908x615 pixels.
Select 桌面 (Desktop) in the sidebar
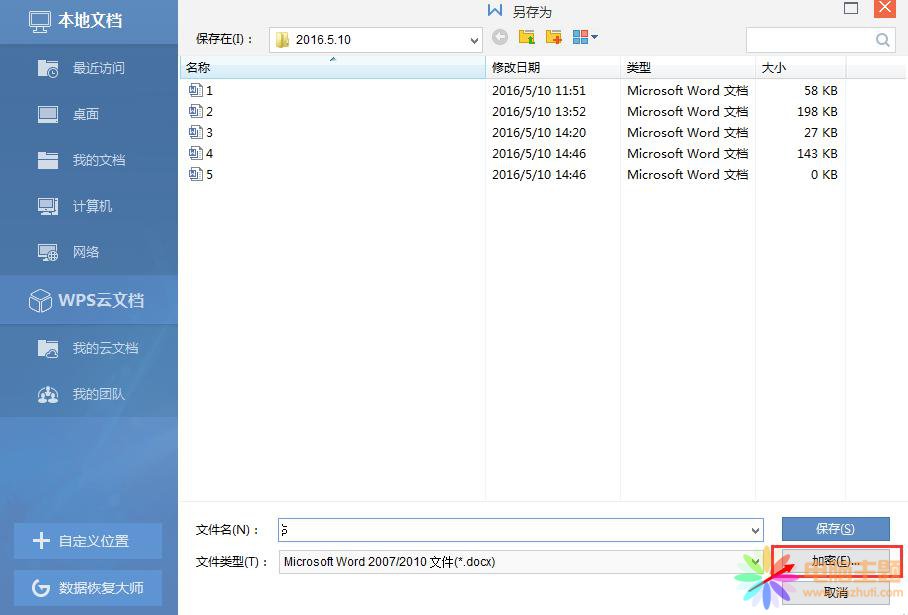[85, 114]
